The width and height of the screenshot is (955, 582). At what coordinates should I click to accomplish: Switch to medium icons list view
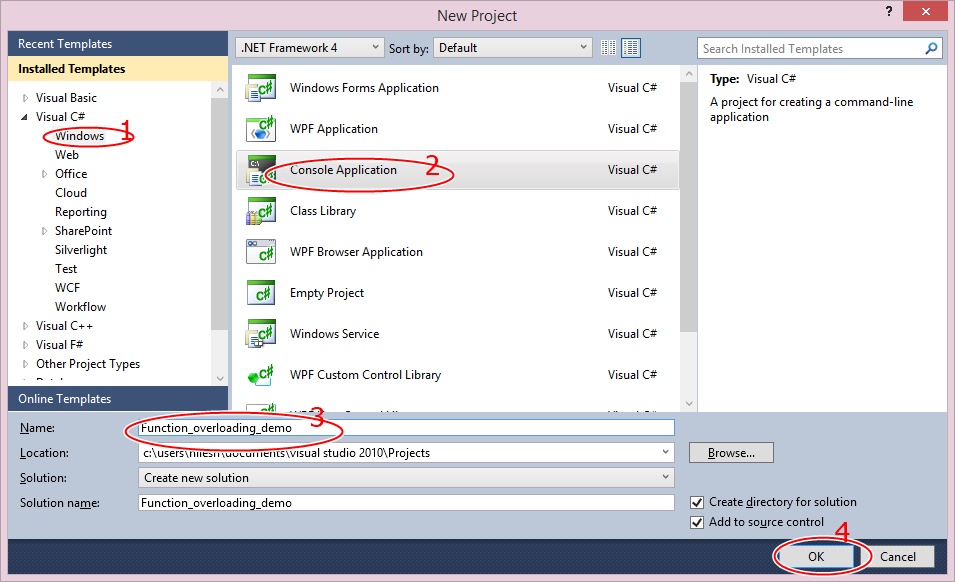630,47
